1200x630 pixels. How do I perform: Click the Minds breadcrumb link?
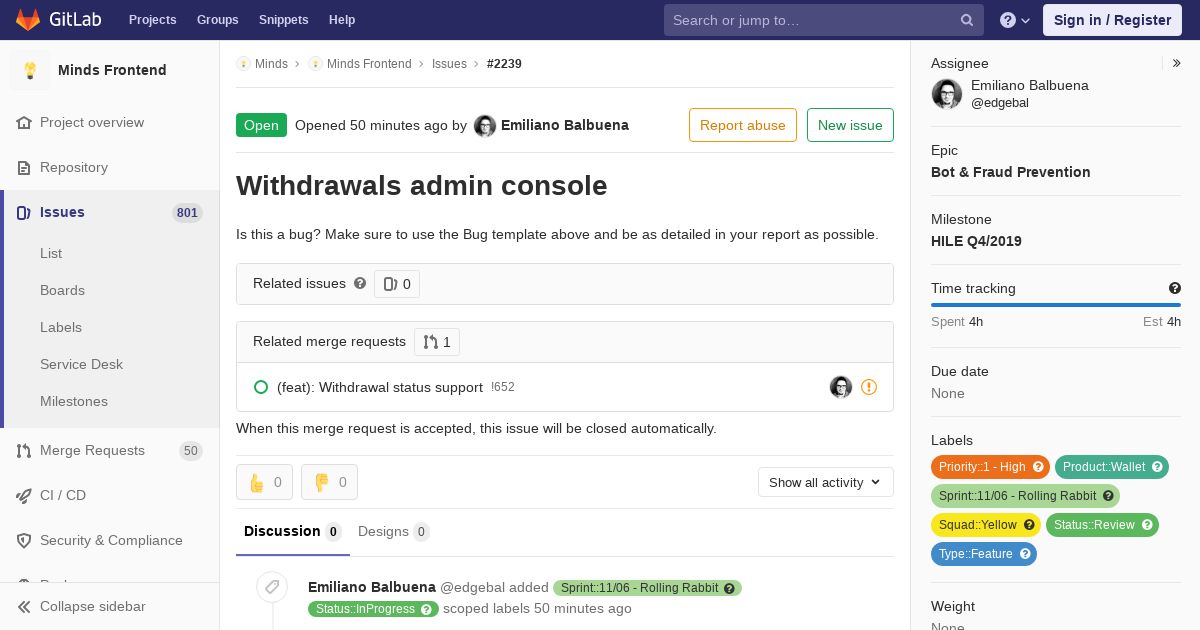(271, 64)
